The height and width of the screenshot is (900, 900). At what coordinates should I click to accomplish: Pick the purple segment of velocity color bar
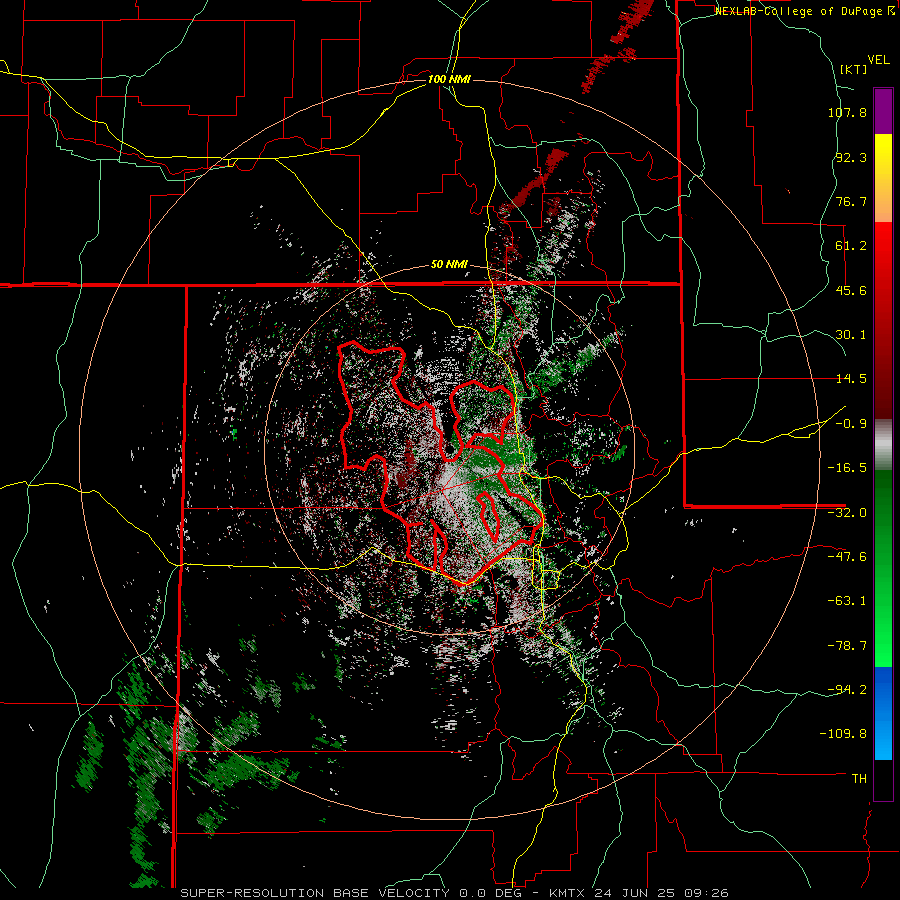pyautogui.click(x=883, y=111)
